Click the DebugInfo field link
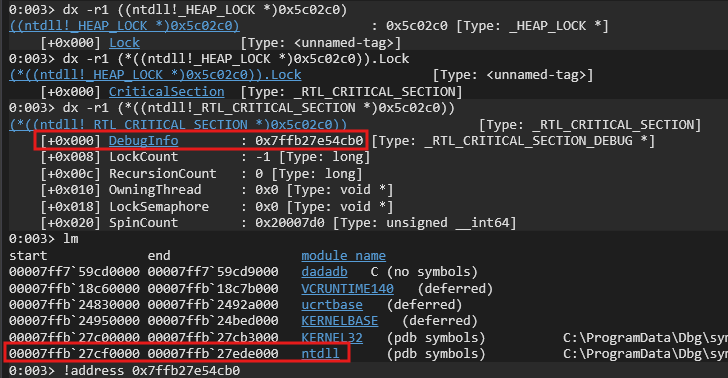Viewport: 728px width, 378px height. (143, 141)
